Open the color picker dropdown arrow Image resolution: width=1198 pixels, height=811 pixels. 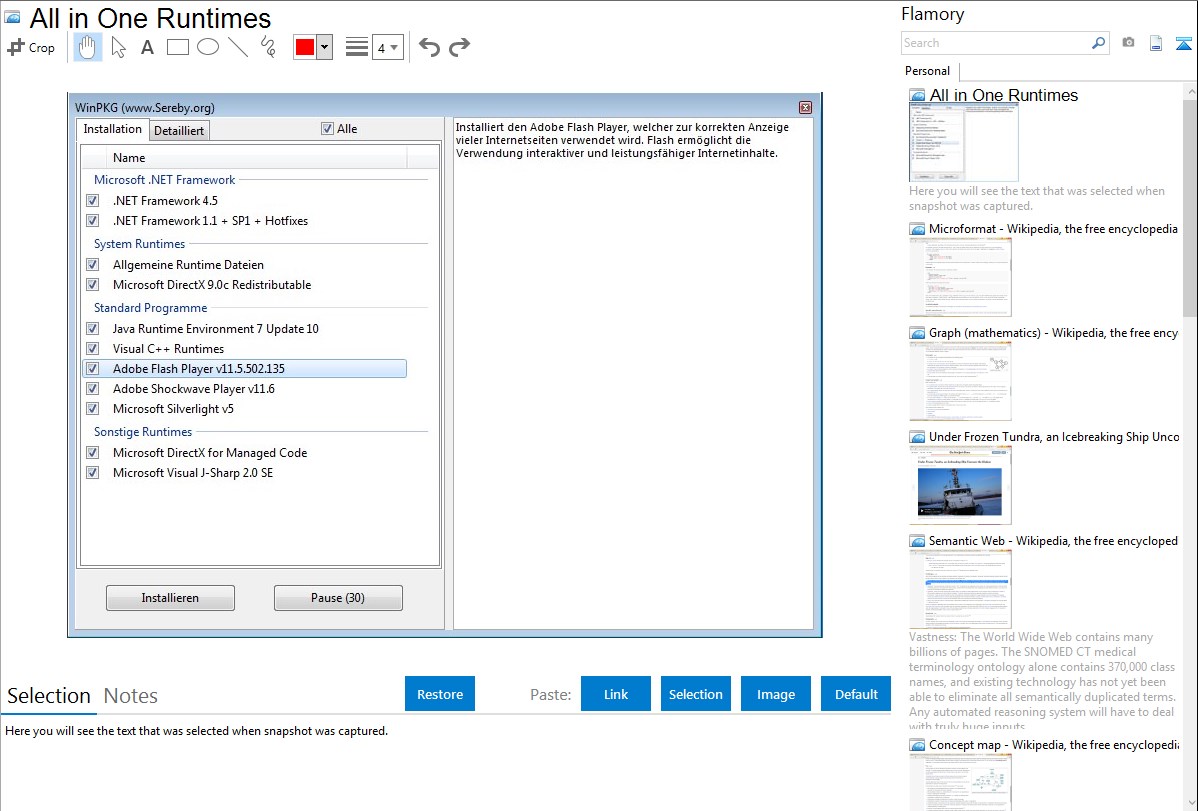325,47
